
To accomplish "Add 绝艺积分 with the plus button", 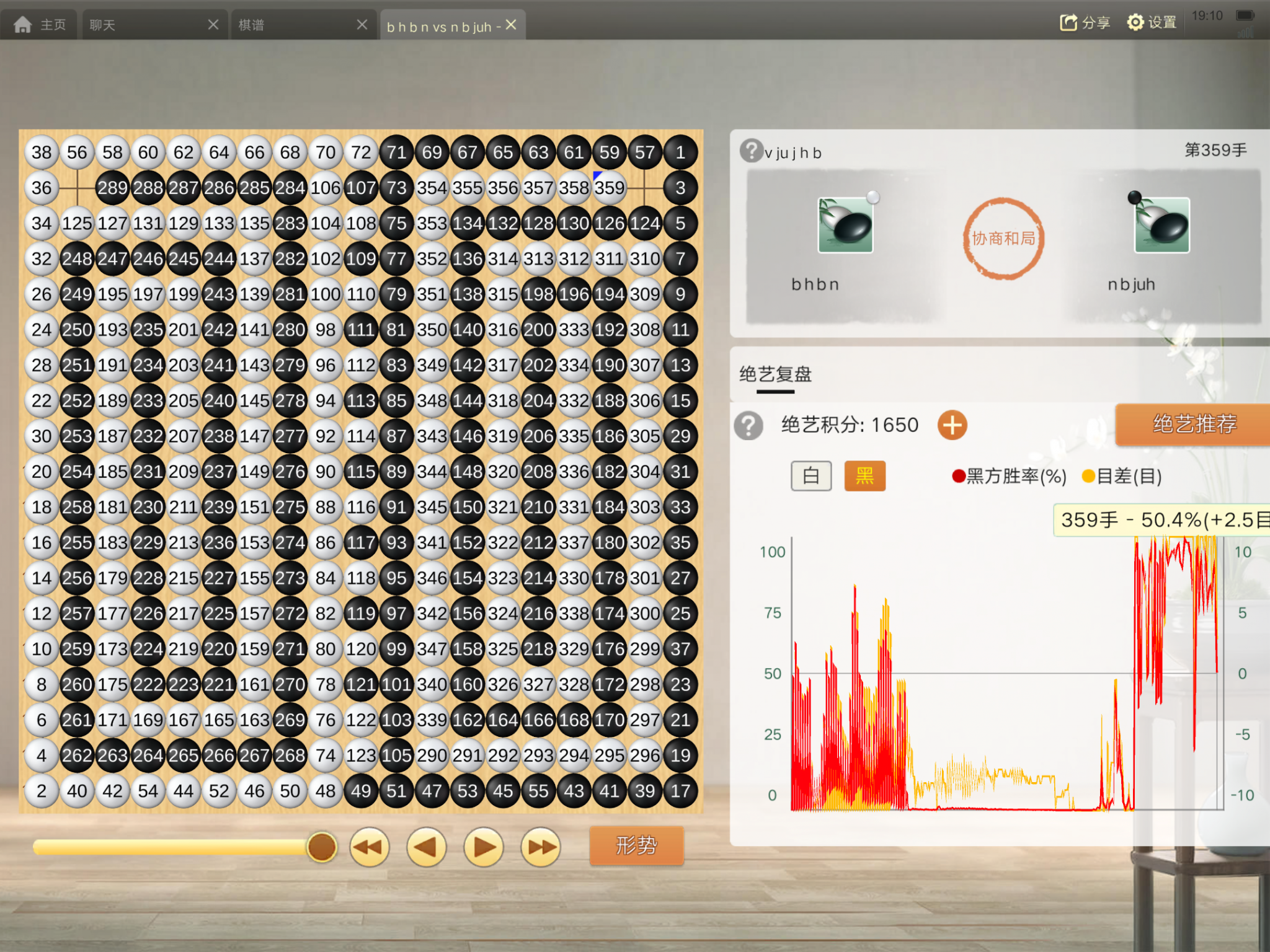I will tap(952, 425).
